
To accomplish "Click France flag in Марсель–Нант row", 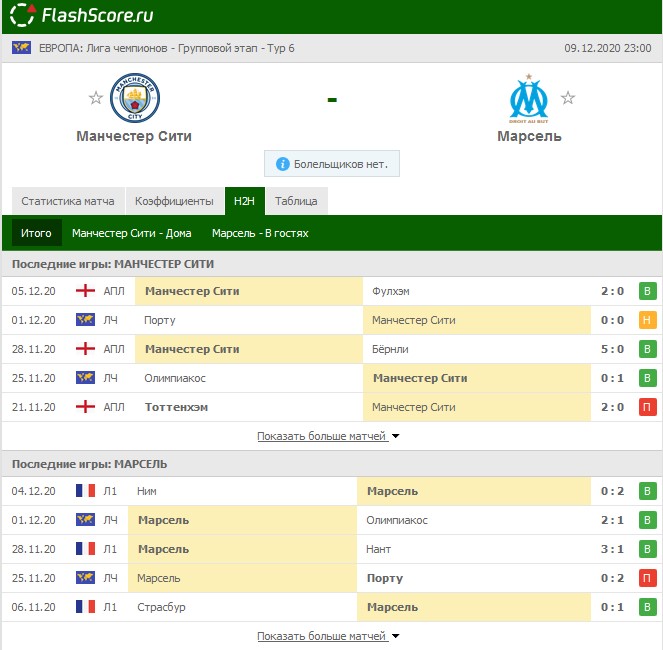I will (85, 549).
